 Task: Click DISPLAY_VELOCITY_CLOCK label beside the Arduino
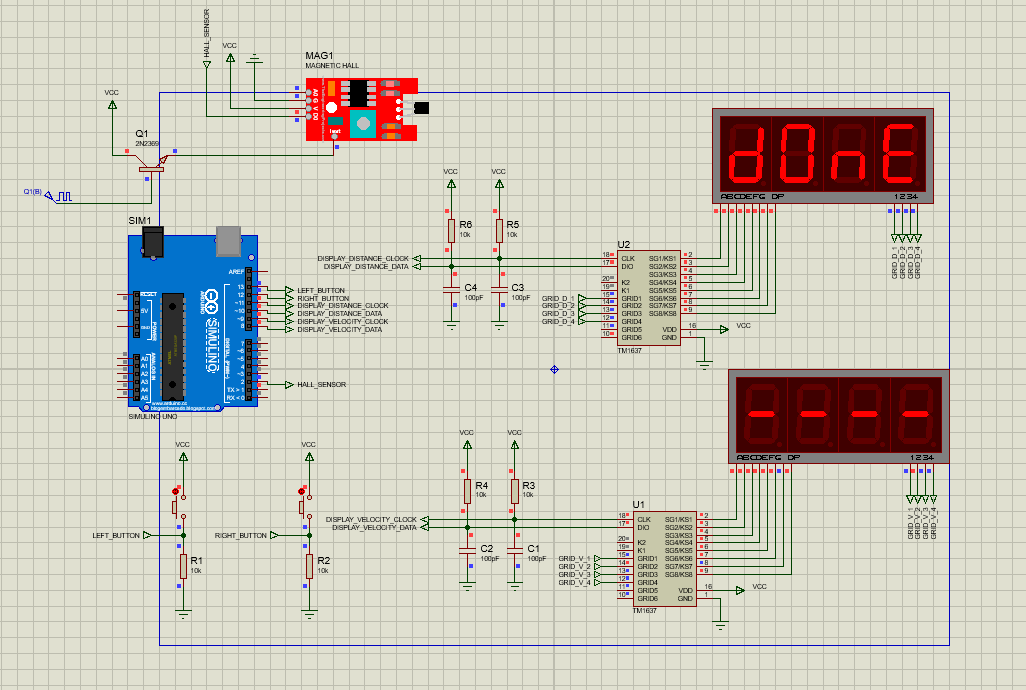(x=343, y=322)
